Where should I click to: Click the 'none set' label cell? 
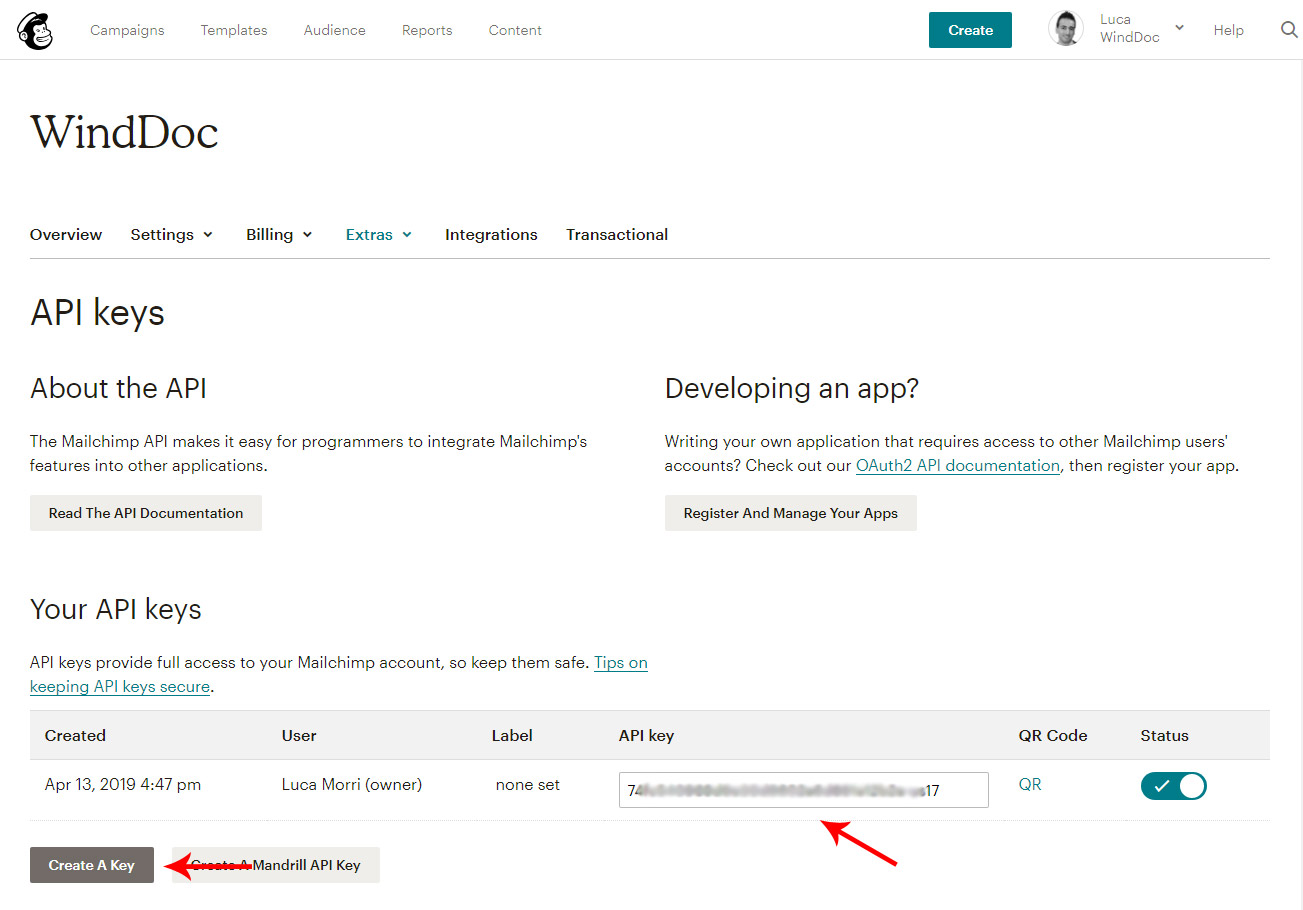pos(528,785)
